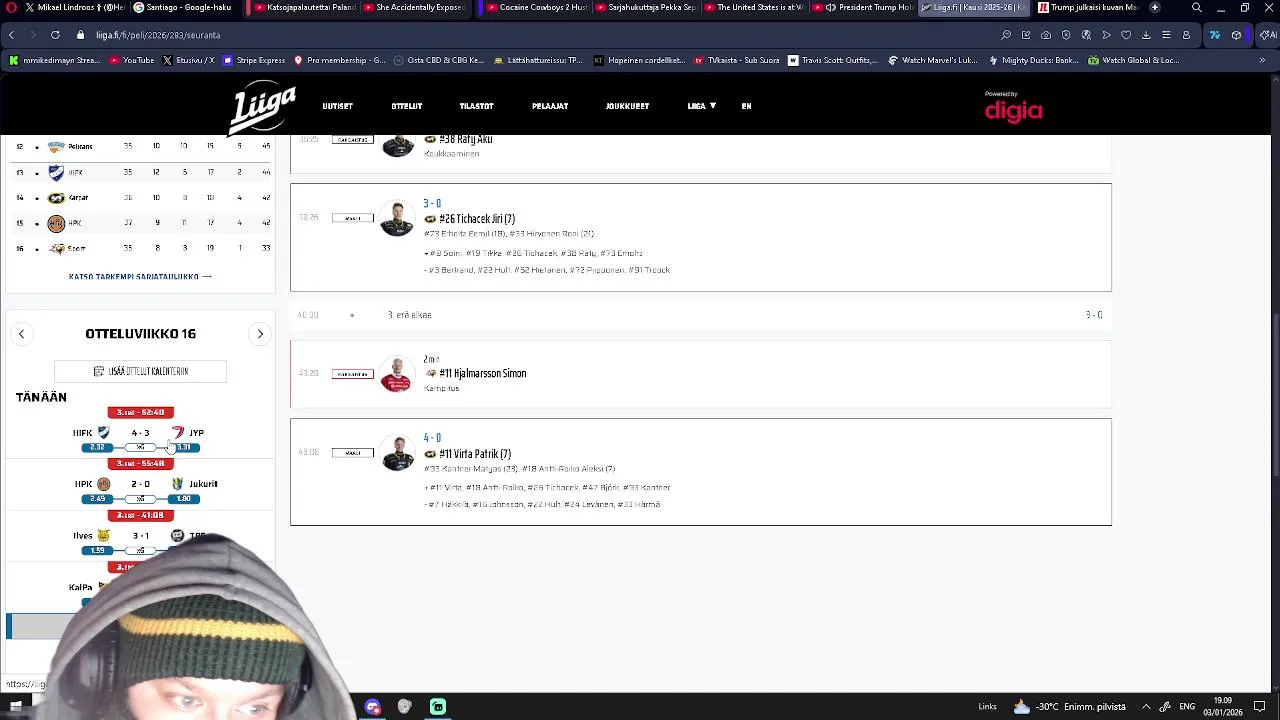Click the Digia sponsor logo
The image size is (1280, 720).
[1013, 108]
